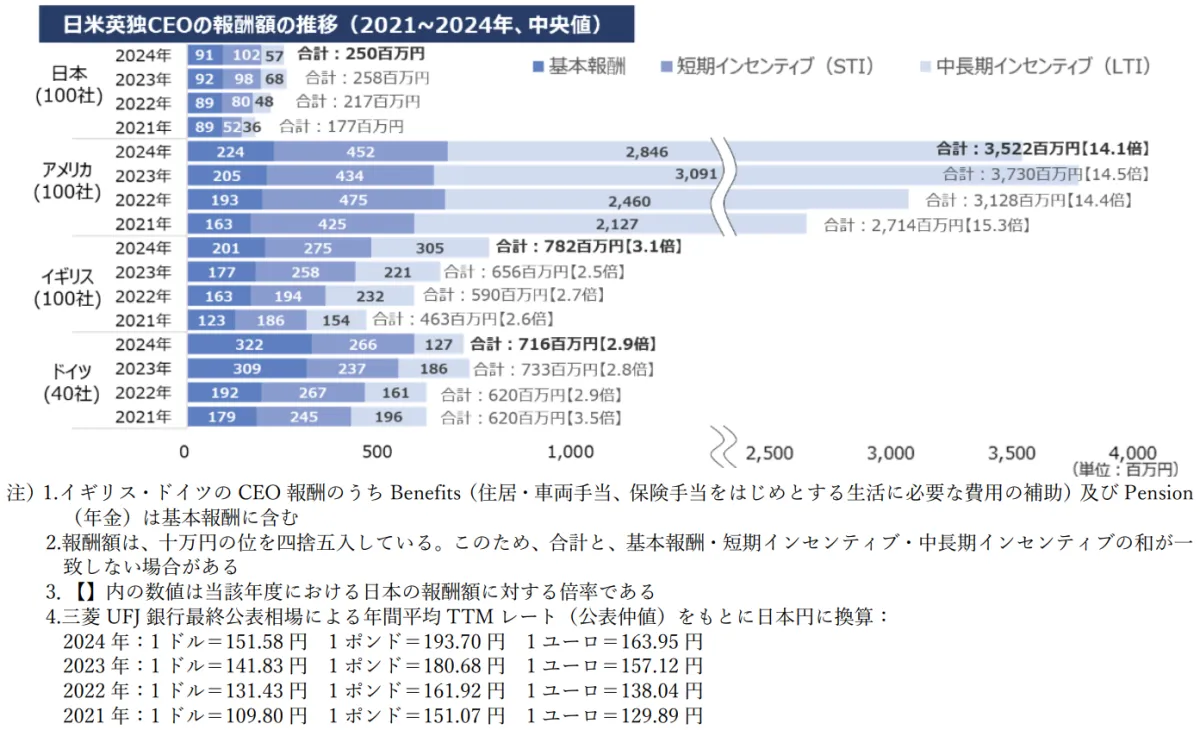1200x730 pixels.
Task: Click the 短期インセンティブ (STI) legend swatch
Action: coord(666,67)
